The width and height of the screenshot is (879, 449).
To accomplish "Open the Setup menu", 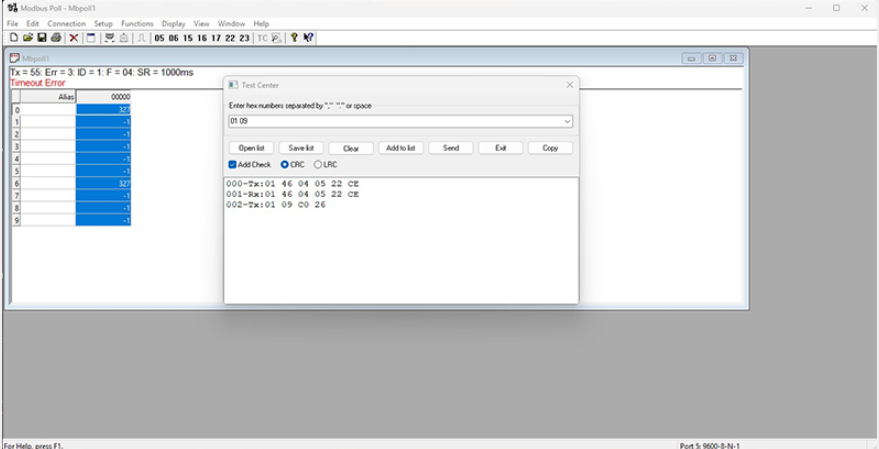I will 103,23.
